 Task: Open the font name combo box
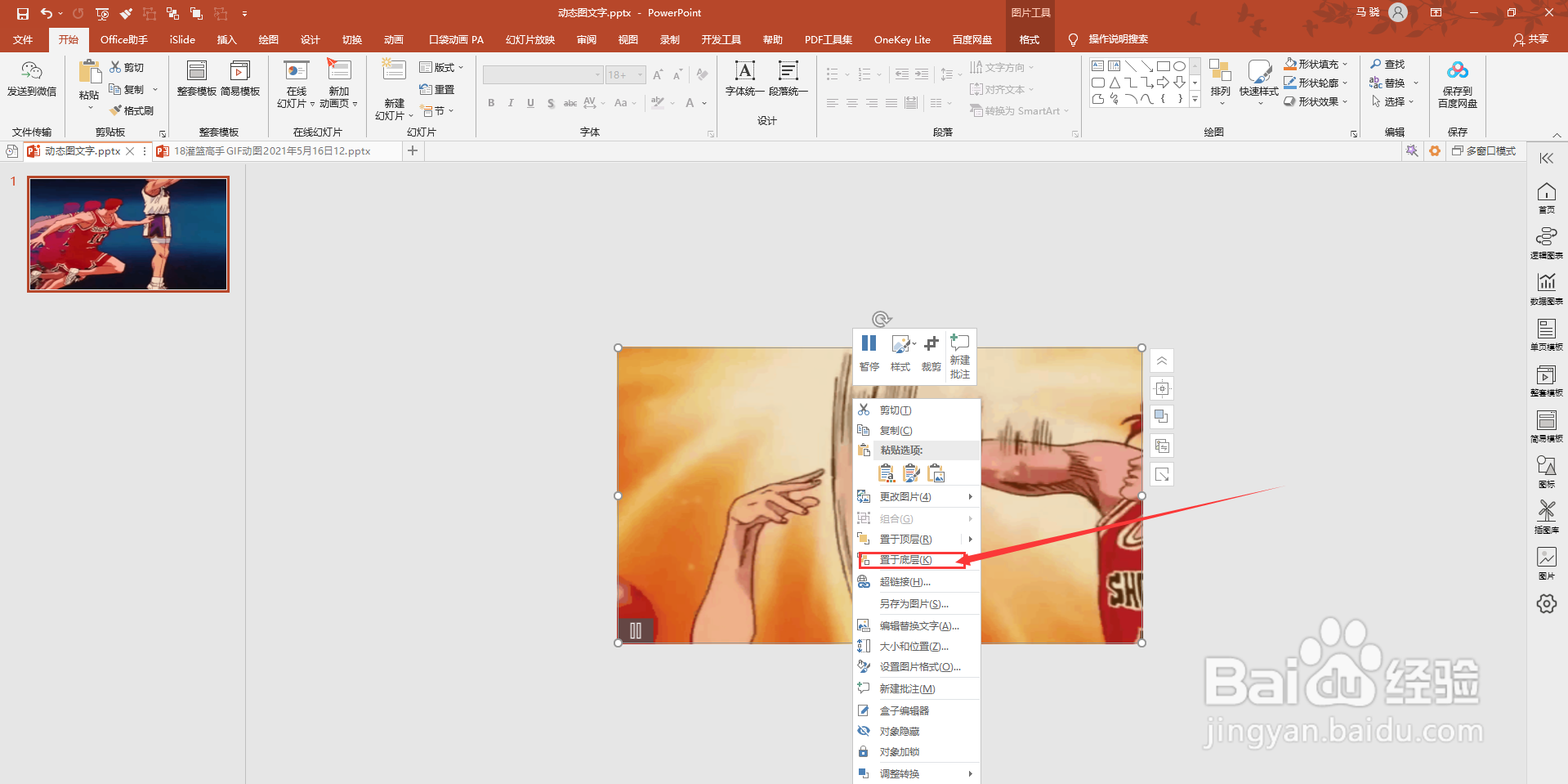543,75
